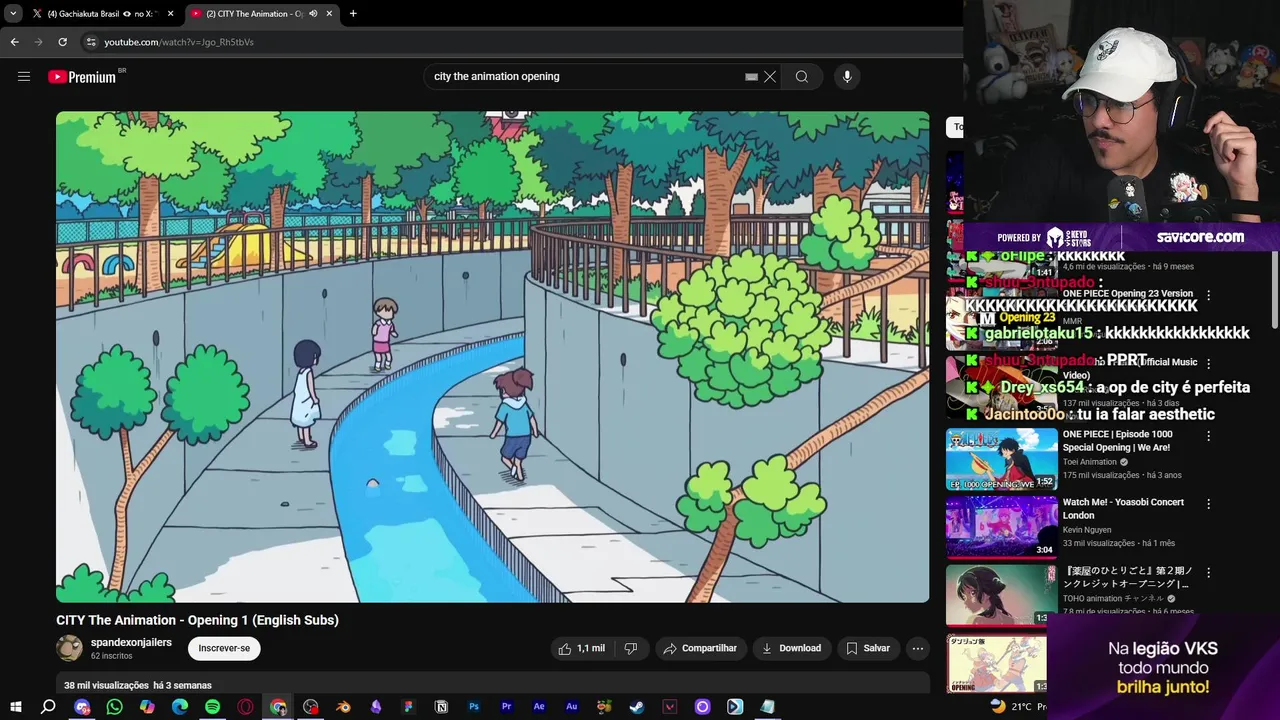Like the video (1,1 mil)
1280x720 pixels.
coord(582,648)
